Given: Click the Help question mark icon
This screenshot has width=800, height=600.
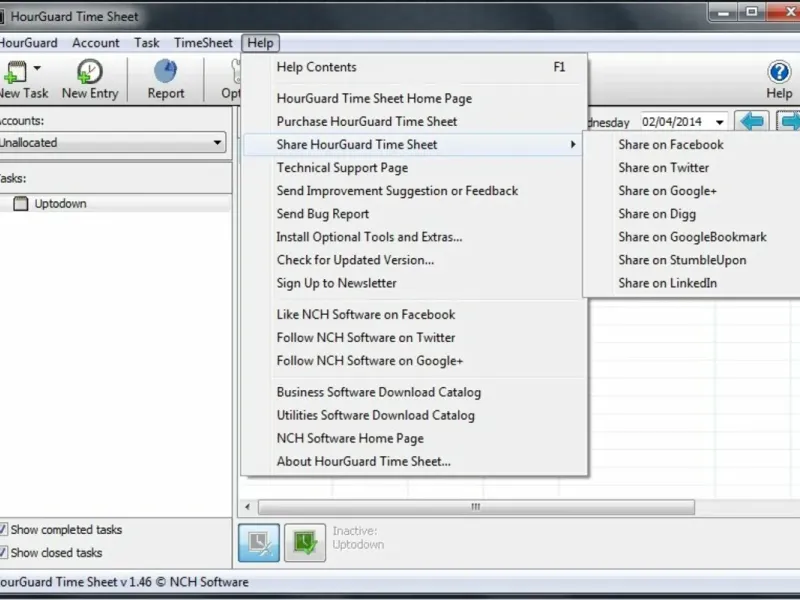Looking at the screenshot, I should point(779,72).
